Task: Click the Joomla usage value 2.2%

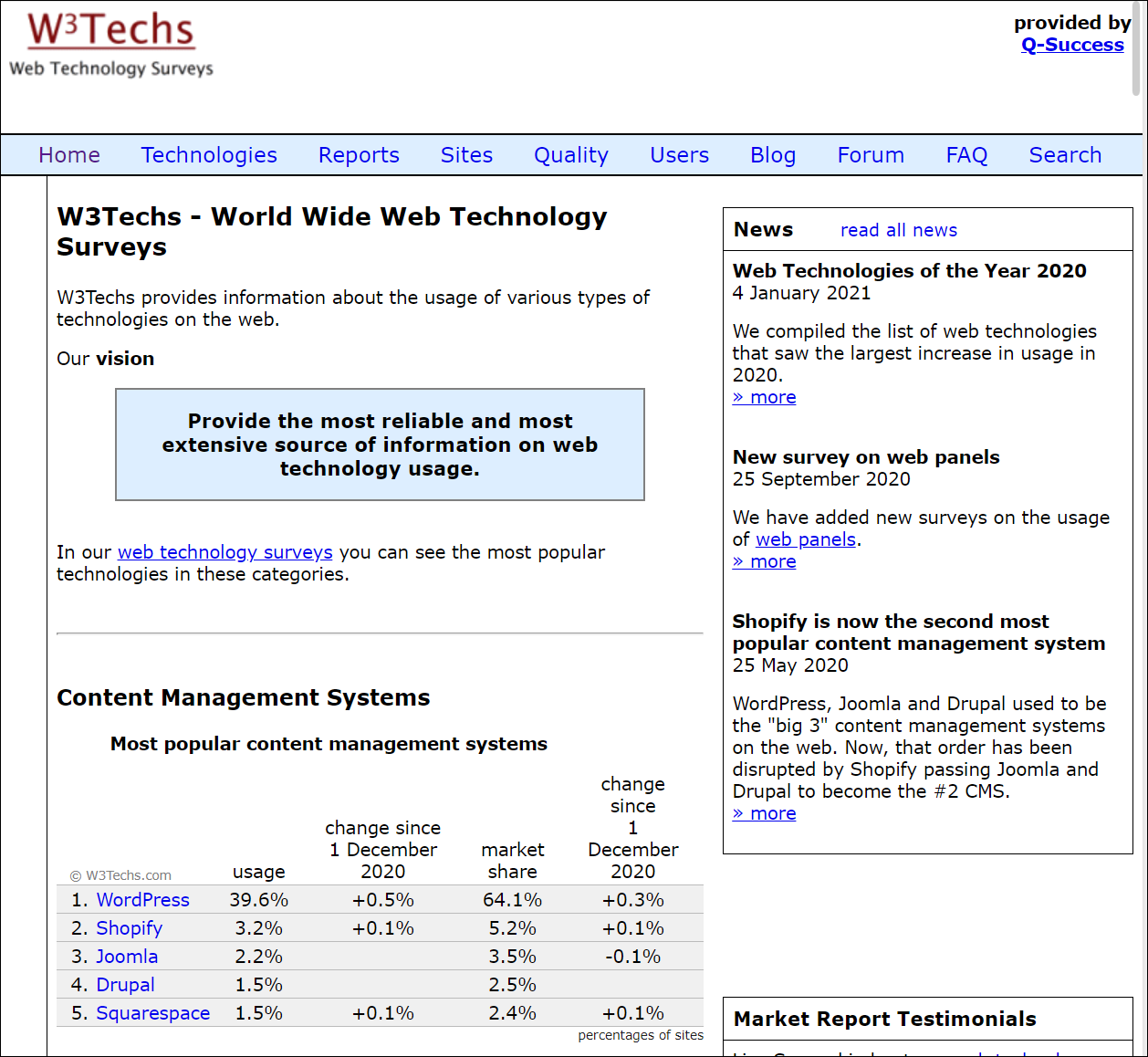Action: pyautogui.click(x=259, y=957)
